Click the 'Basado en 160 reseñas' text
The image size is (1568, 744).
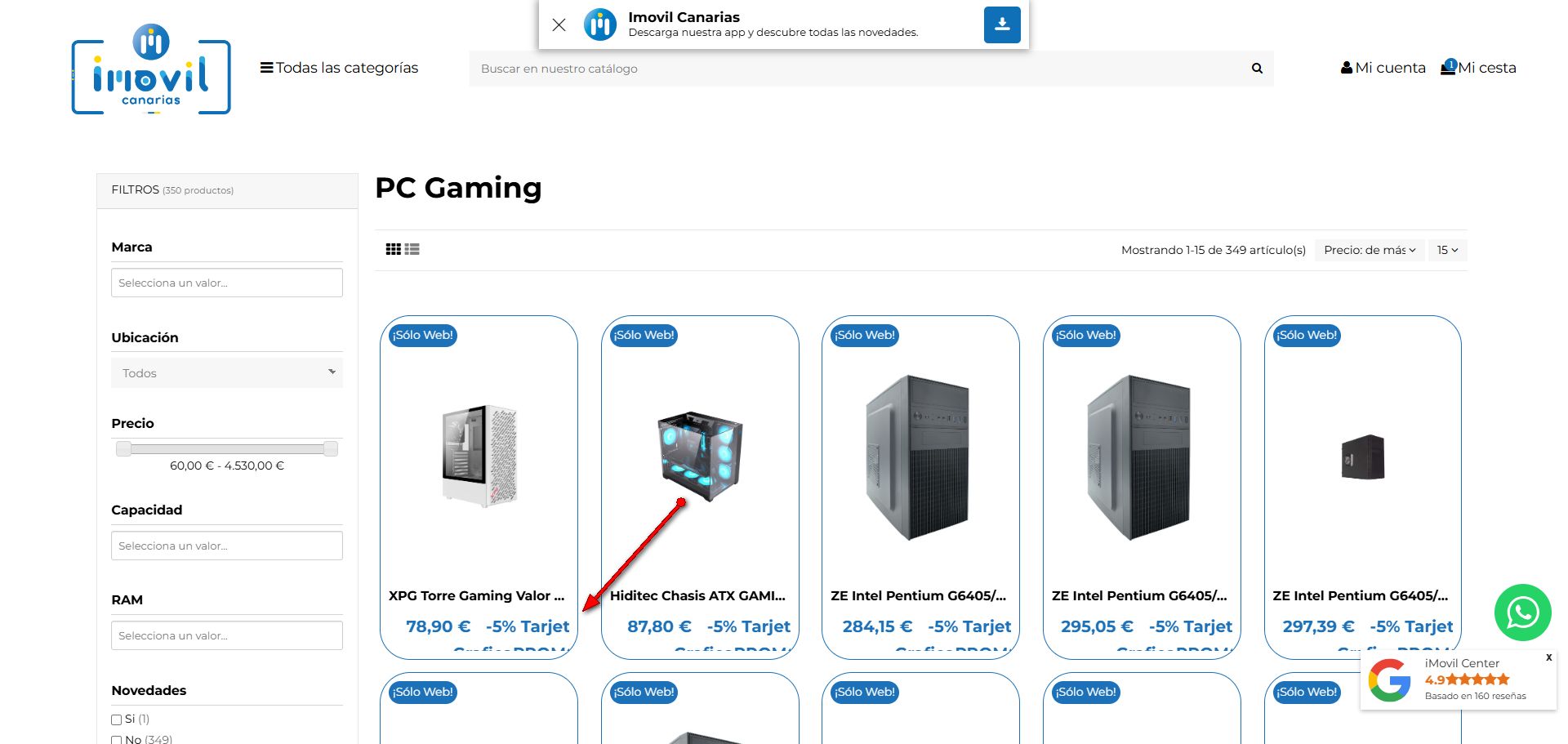tap(1476, 696)
